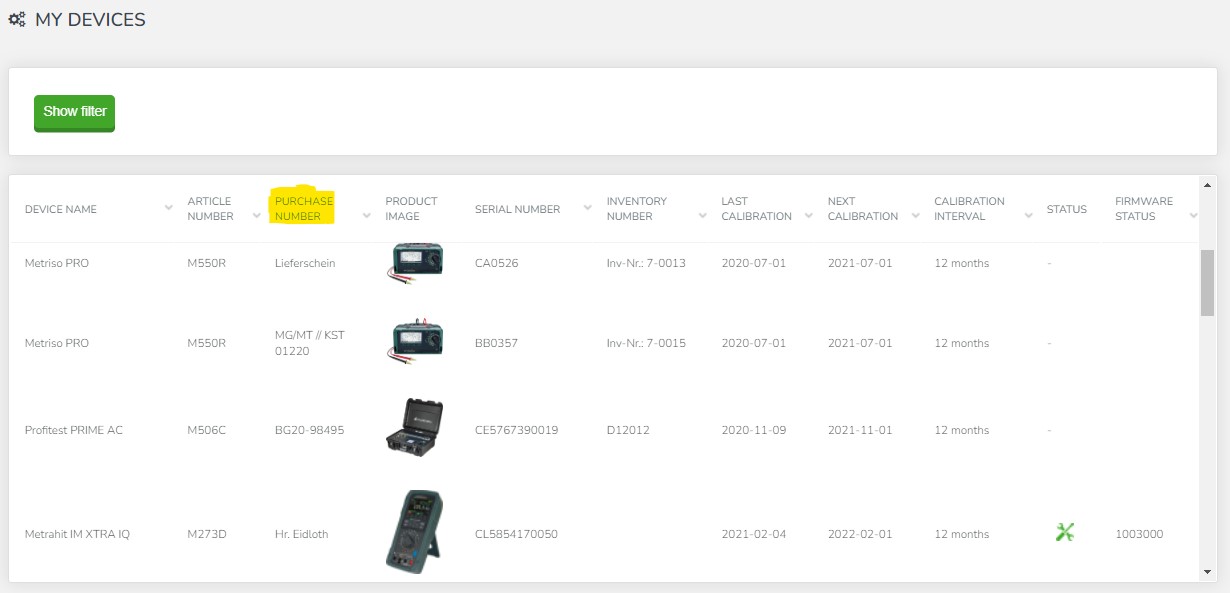
Task: Open the Metrahit IM XTRA IQ multimeter image
Action: pyautogui.click(x=415, y=531)
